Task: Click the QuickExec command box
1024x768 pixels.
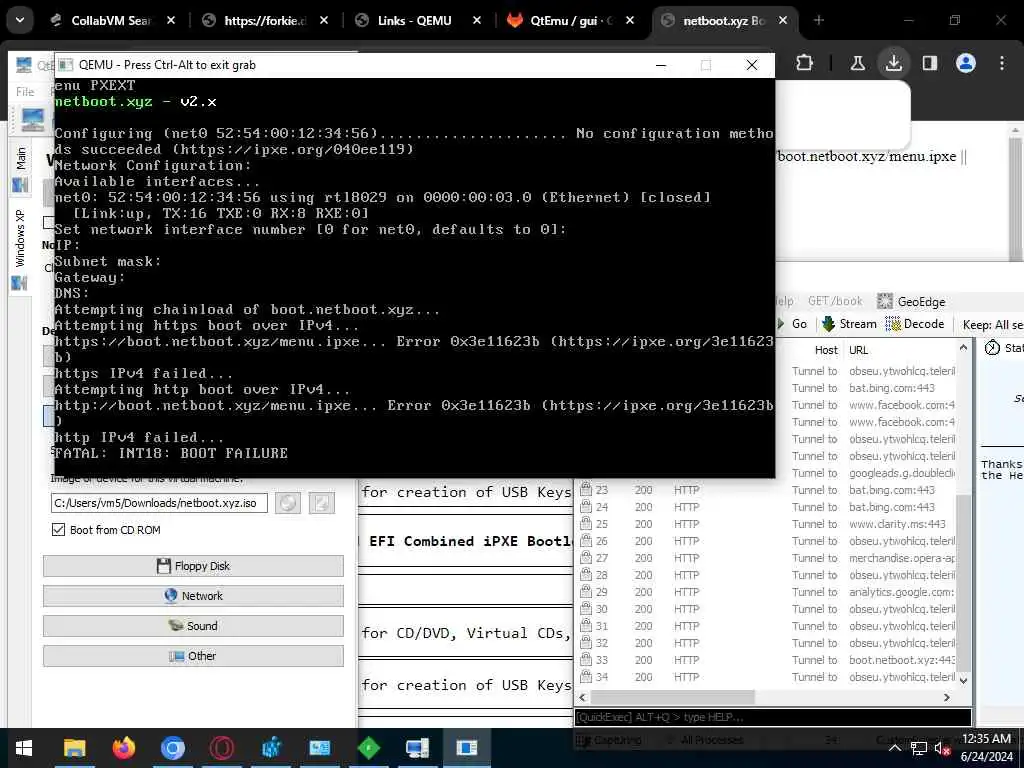Action: pyautogui.click(x=773, y=717)
